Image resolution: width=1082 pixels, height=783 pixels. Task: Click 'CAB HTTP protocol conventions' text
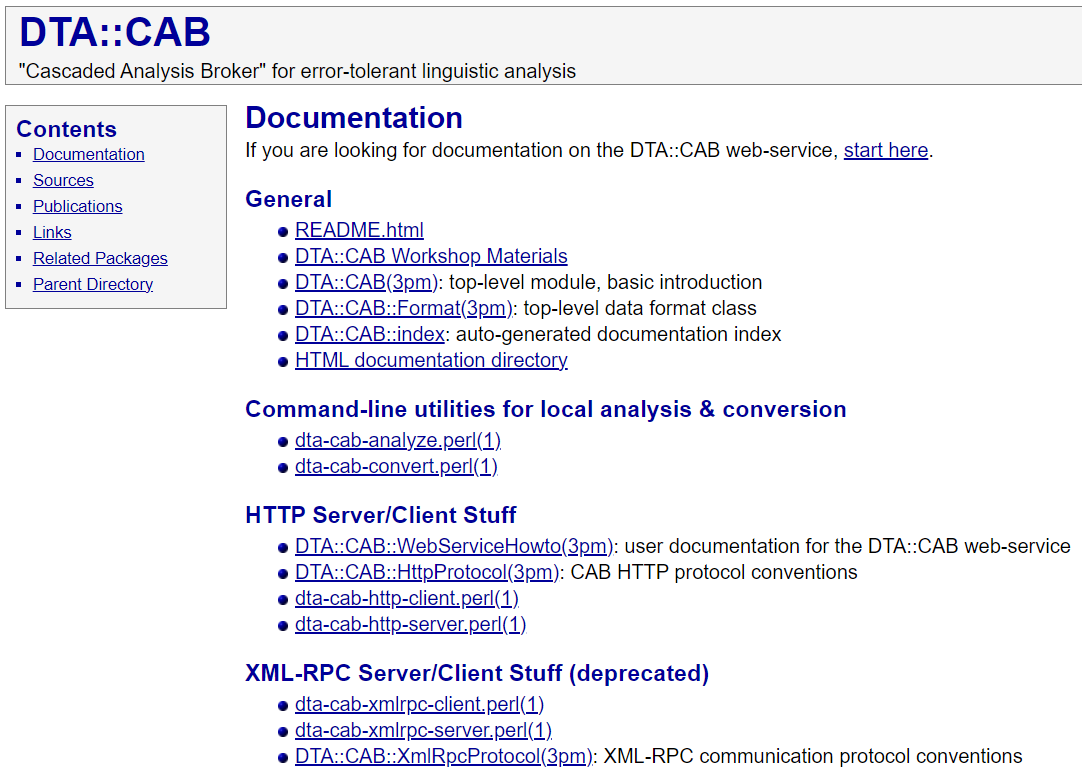pyautogui.click(x=714, y=572)
